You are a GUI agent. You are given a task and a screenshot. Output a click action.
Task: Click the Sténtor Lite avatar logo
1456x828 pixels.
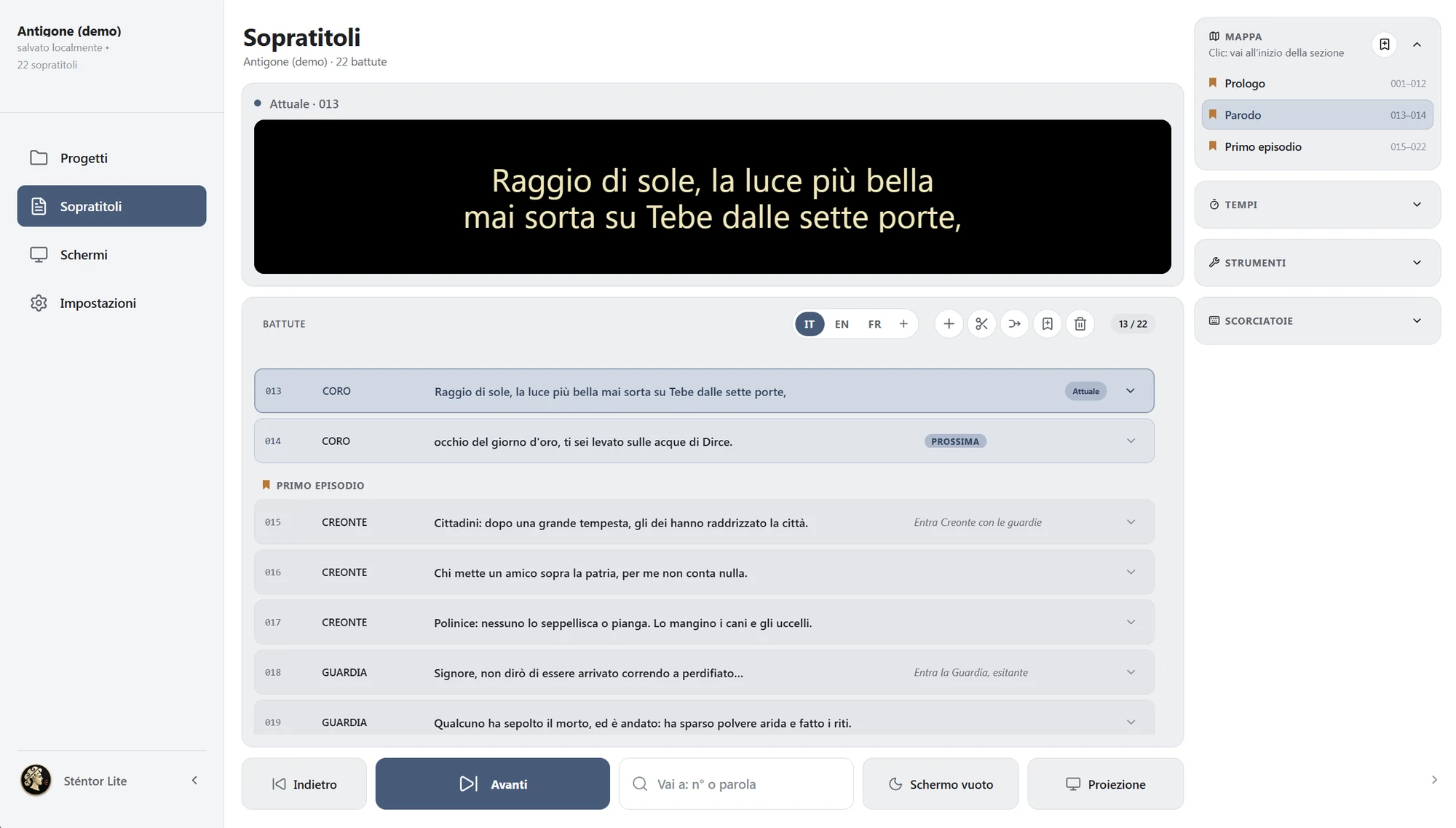click(36, 780)
